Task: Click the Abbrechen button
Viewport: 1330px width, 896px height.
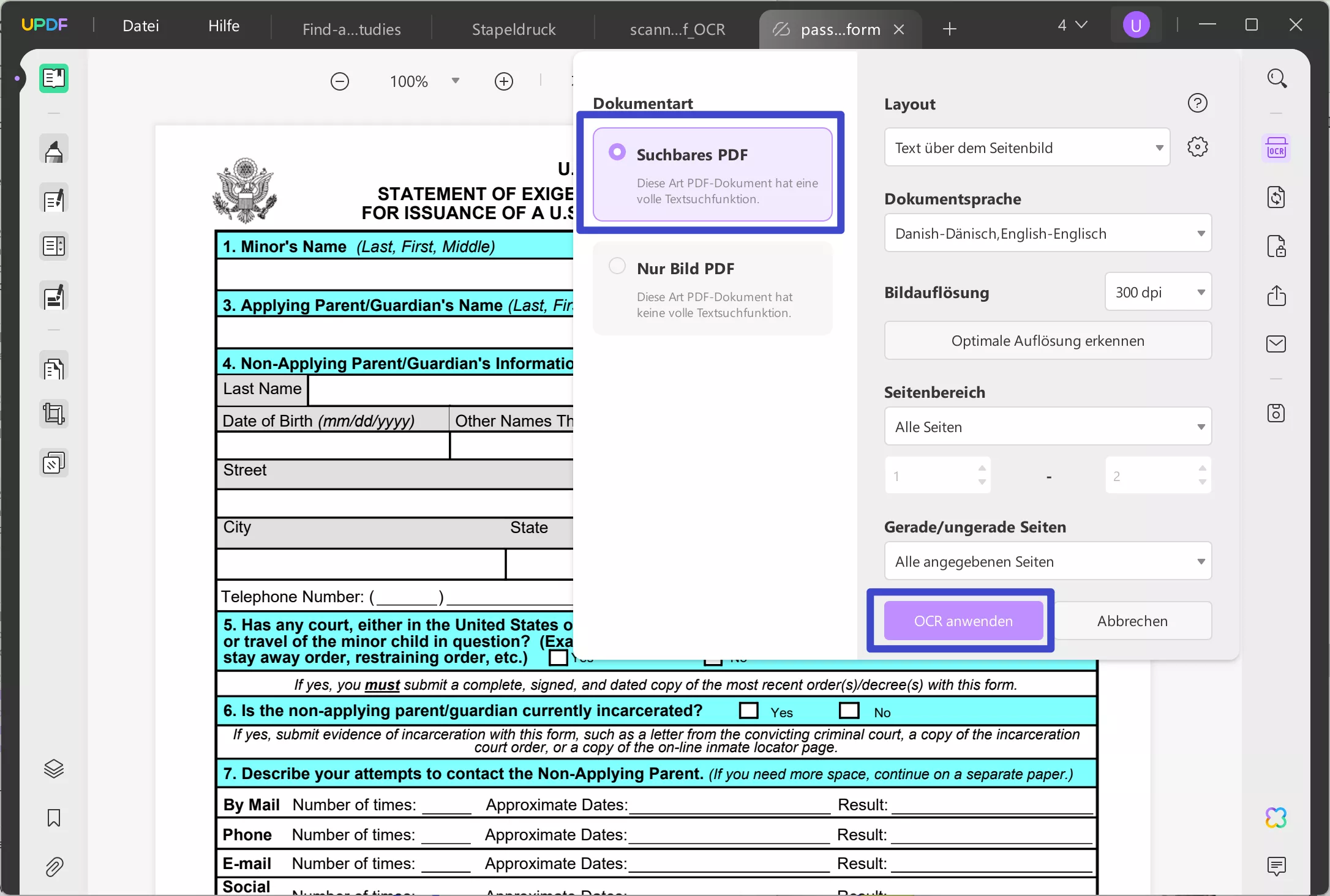Action: [1132, 621]
